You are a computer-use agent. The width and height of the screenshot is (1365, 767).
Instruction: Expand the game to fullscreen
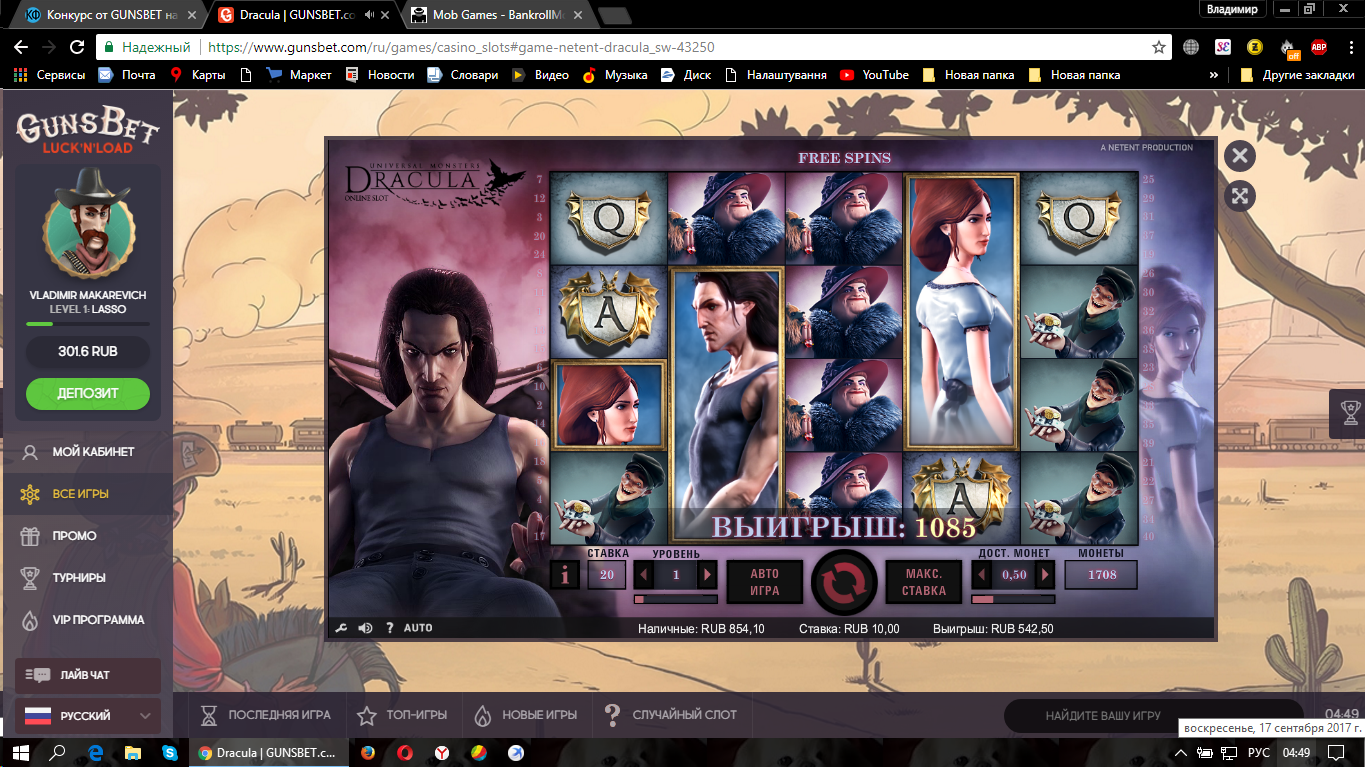pyautogui.click(x=1239, y=196)
